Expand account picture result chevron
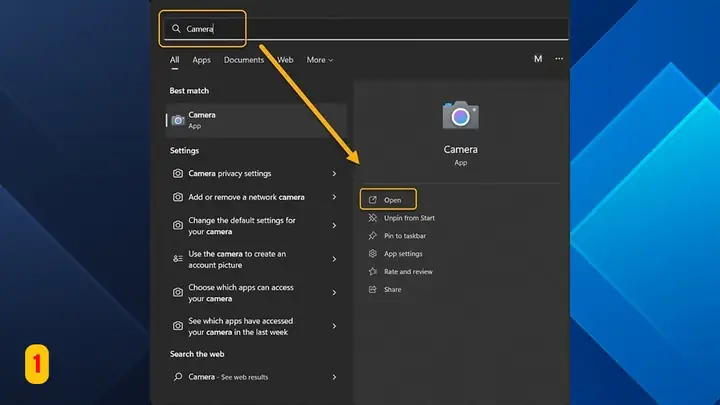The image size is (720, 405). (334, 259)
